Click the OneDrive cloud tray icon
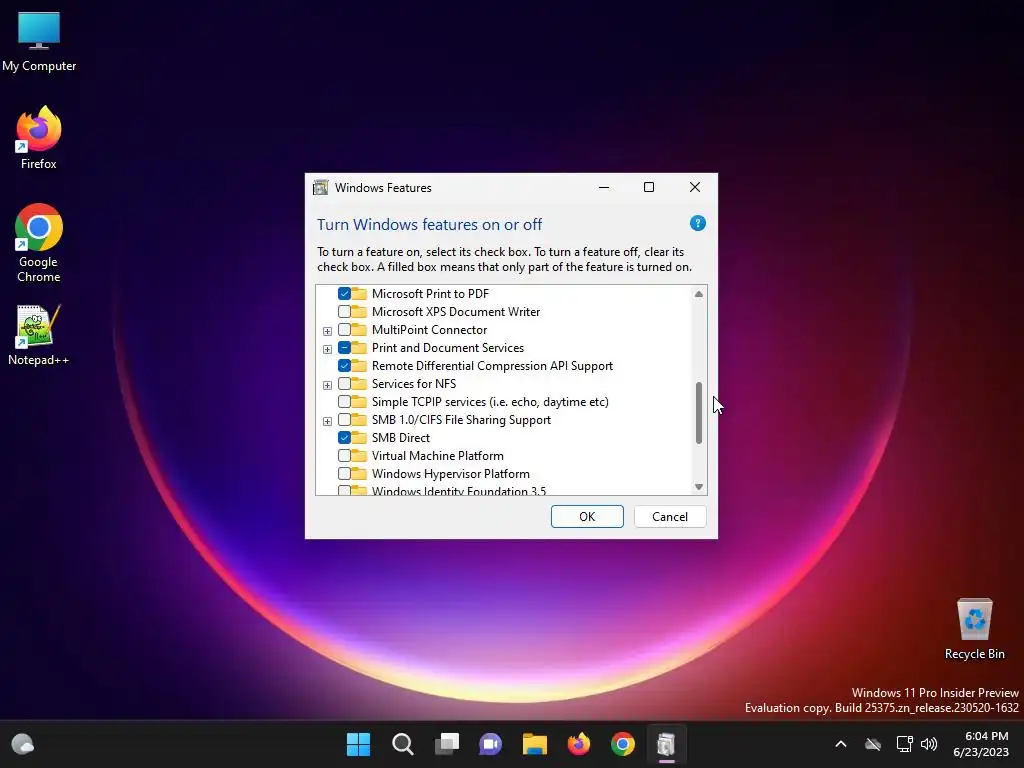This screenshot has height=768, width=1024. pyautogui.click(x=873, y=744)
